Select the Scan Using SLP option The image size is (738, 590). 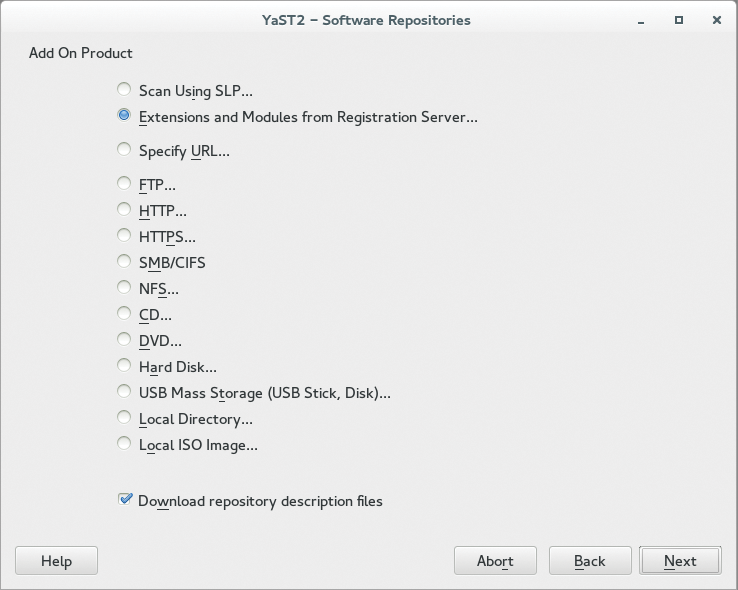point(124,90)
